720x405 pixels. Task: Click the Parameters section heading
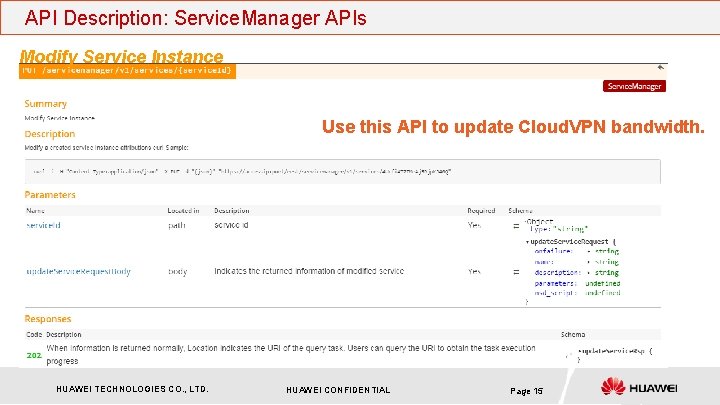coord(50,195)
